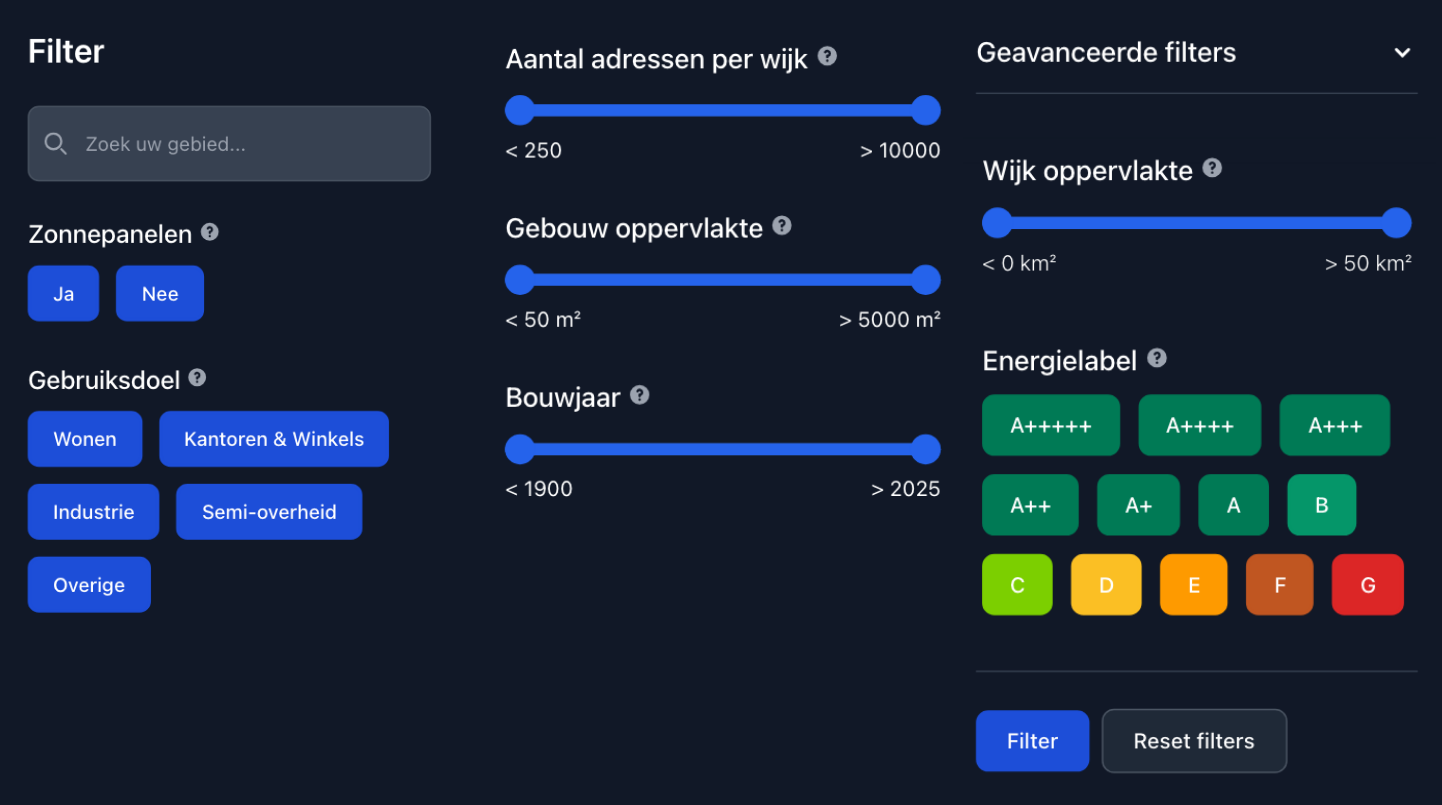Open the Energielabel info icon
Image resolution: width=1442 pixels, height=805 pixels.
click(1157, 358)
